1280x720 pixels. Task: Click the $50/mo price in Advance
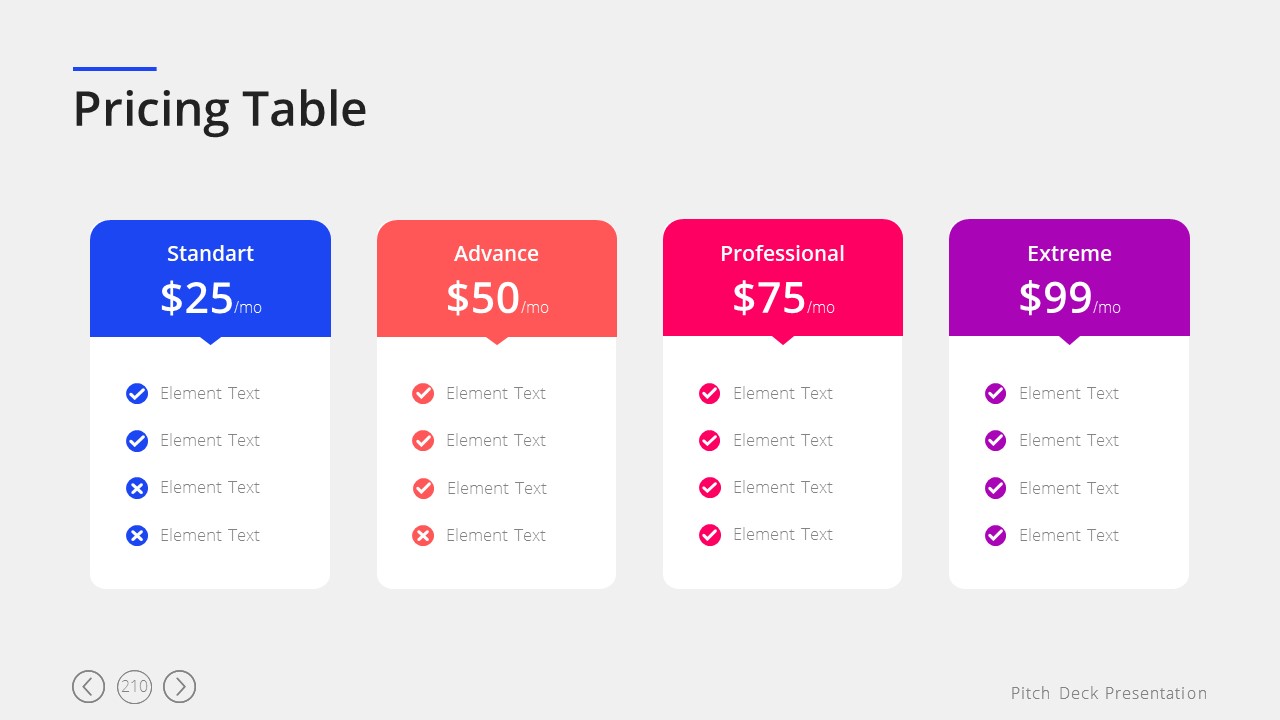click(x=497, y=298)
